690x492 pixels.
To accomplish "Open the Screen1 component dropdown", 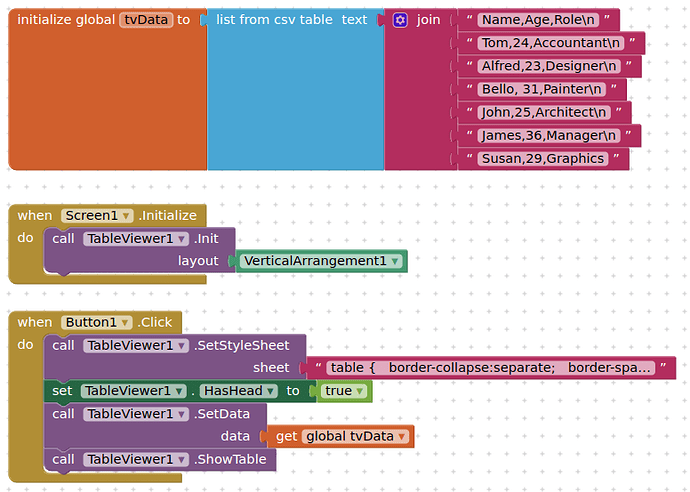I will coord(97,216).
